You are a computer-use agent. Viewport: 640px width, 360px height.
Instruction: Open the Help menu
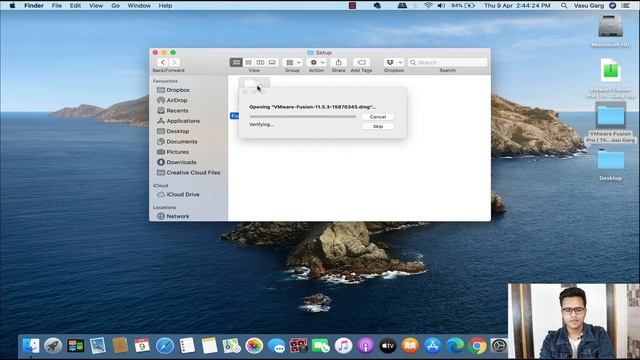[x=165, y=5]
